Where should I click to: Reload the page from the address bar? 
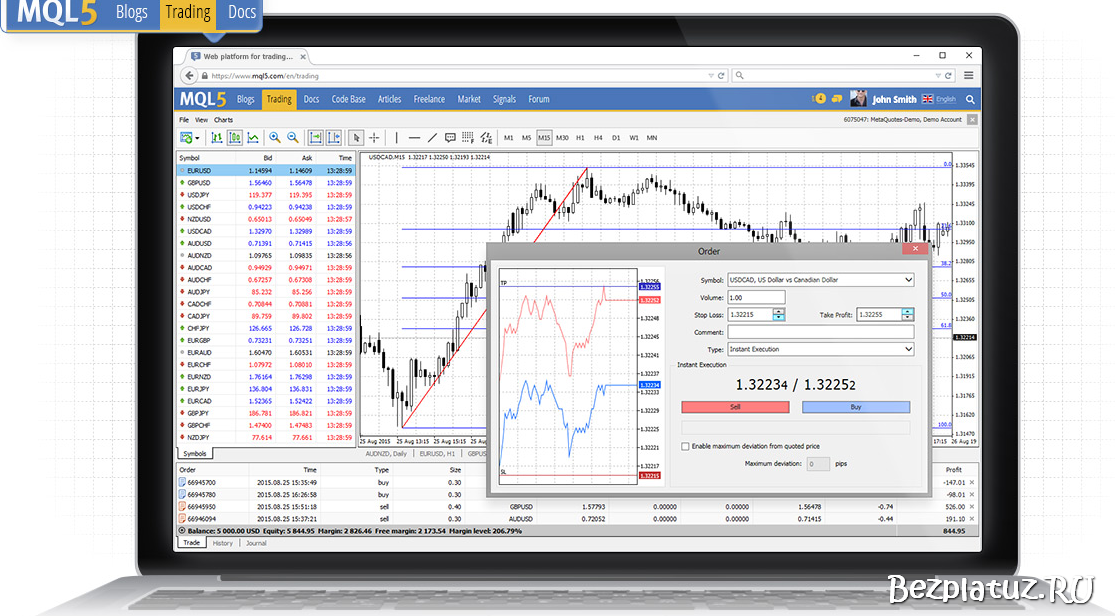pos(721,75)
